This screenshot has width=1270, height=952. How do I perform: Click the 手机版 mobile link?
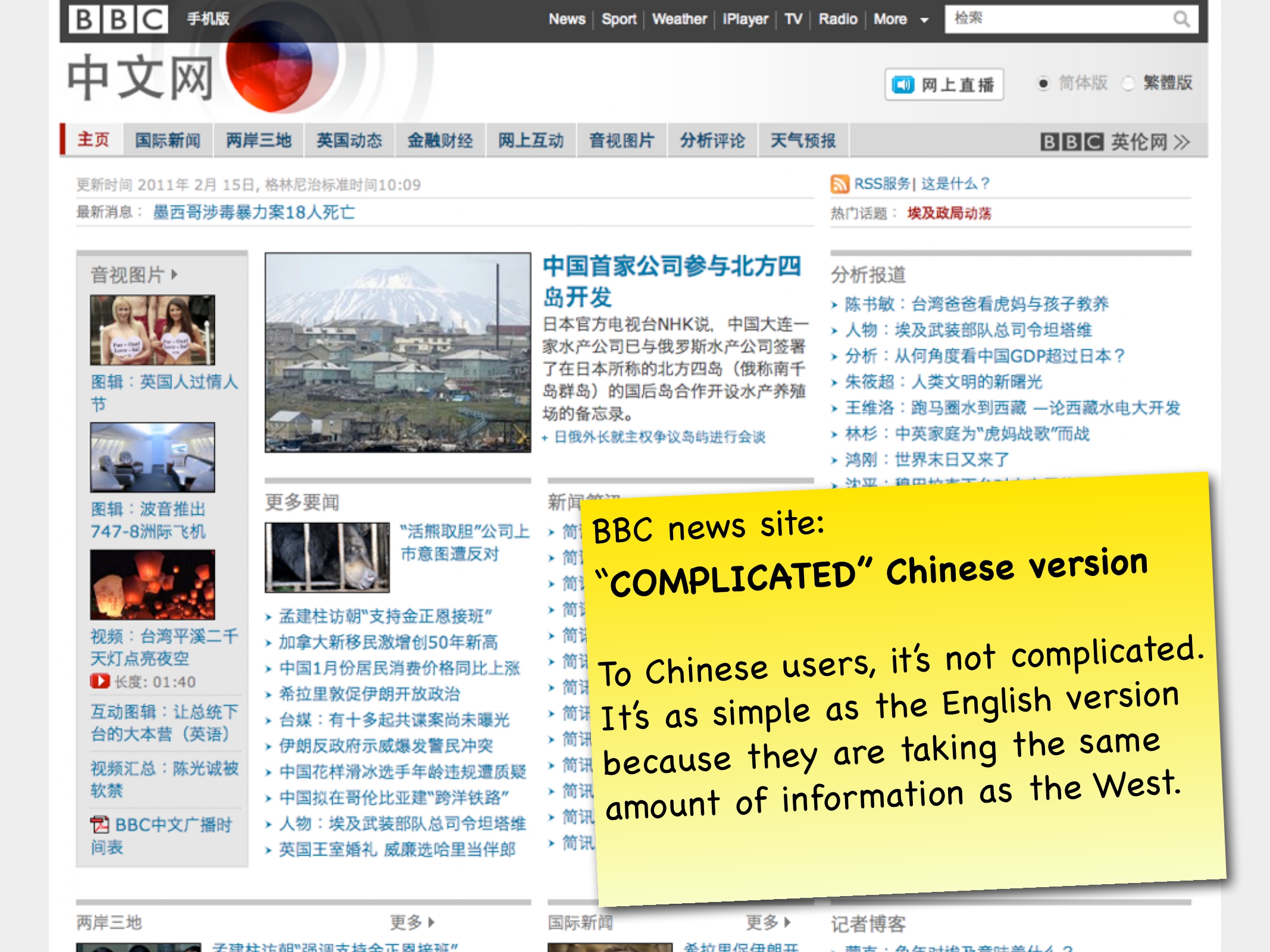[208, 19]
